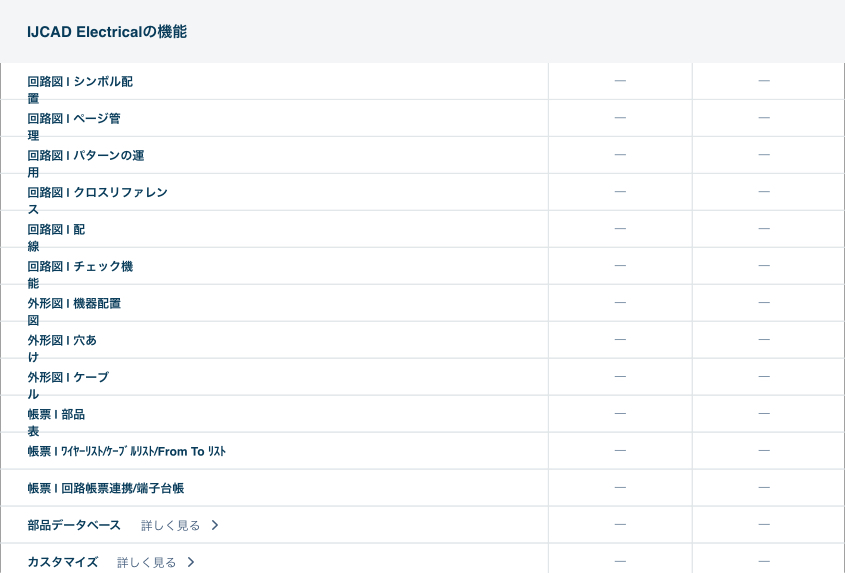Viewport: 845px width, 573px height.
Task: Click the chevron arrow in カスタマイズ row
Action: pyautogui.click(x=191, y=562)
